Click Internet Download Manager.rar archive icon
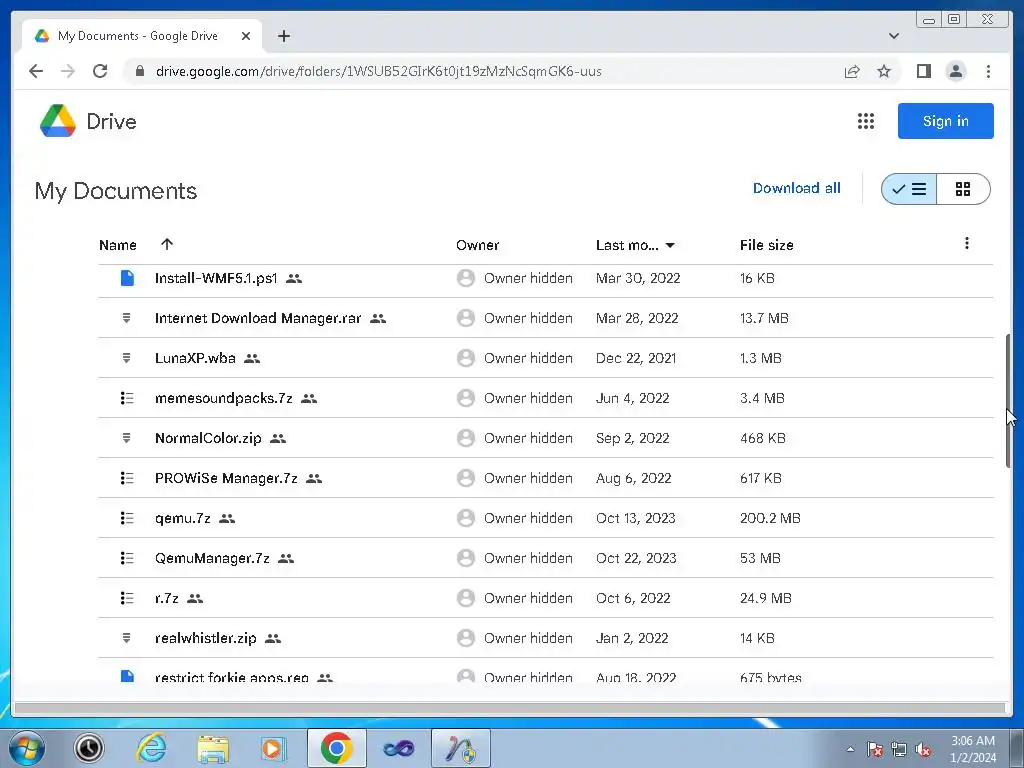This screenshot has width=1024, height=768. pos(127,318)
